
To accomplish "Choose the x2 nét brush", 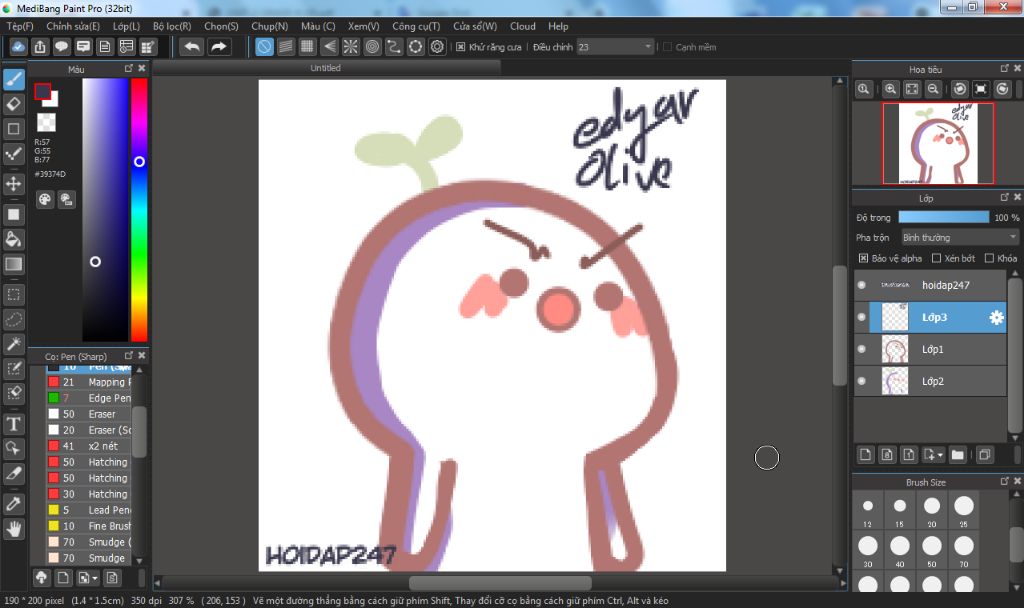I will (89, 446).
